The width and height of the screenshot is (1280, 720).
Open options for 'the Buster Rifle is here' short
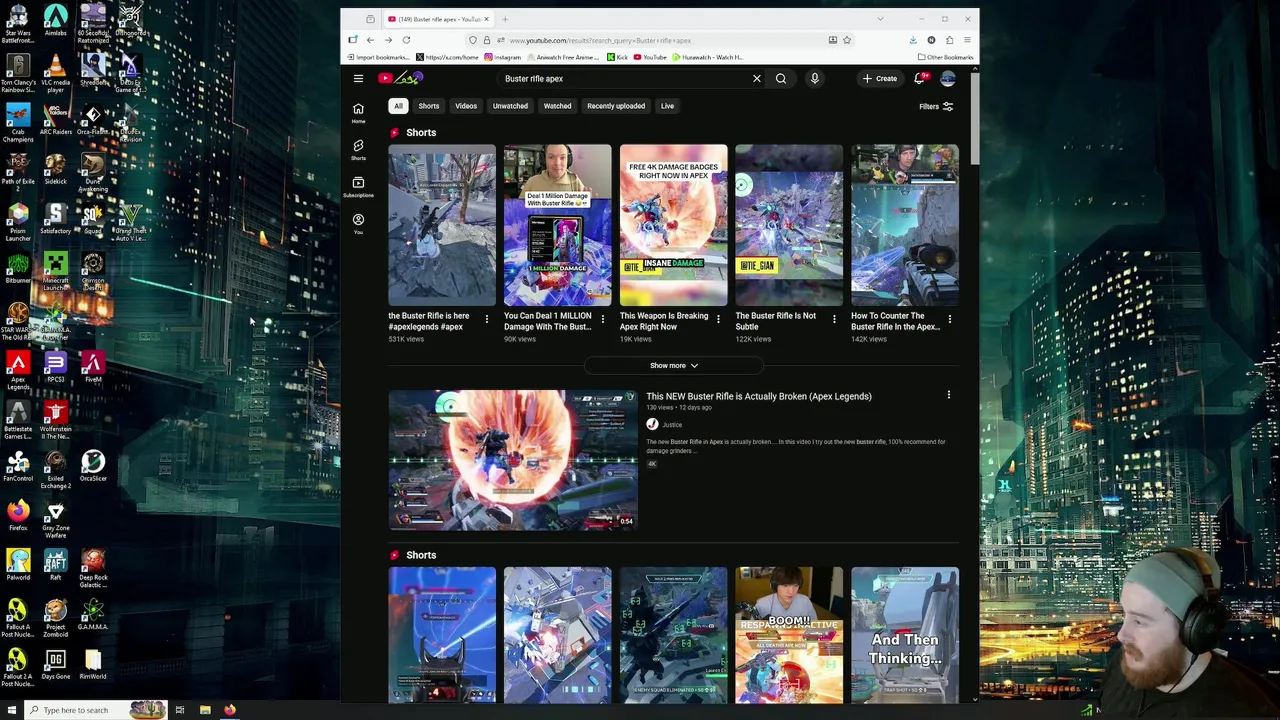click(x=487, y=319)
